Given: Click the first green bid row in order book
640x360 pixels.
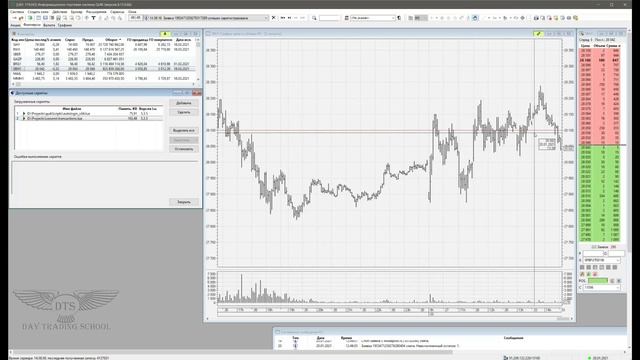Looking at the screenshot, I should click(x=600, y=147).
